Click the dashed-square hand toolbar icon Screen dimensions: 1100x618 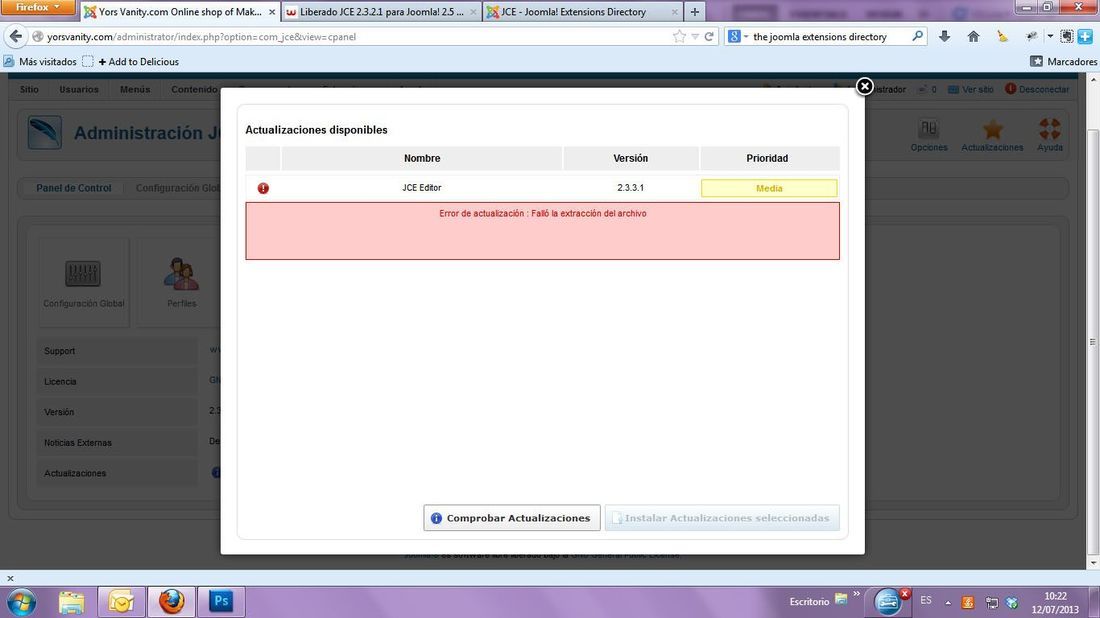point(1066,36)
